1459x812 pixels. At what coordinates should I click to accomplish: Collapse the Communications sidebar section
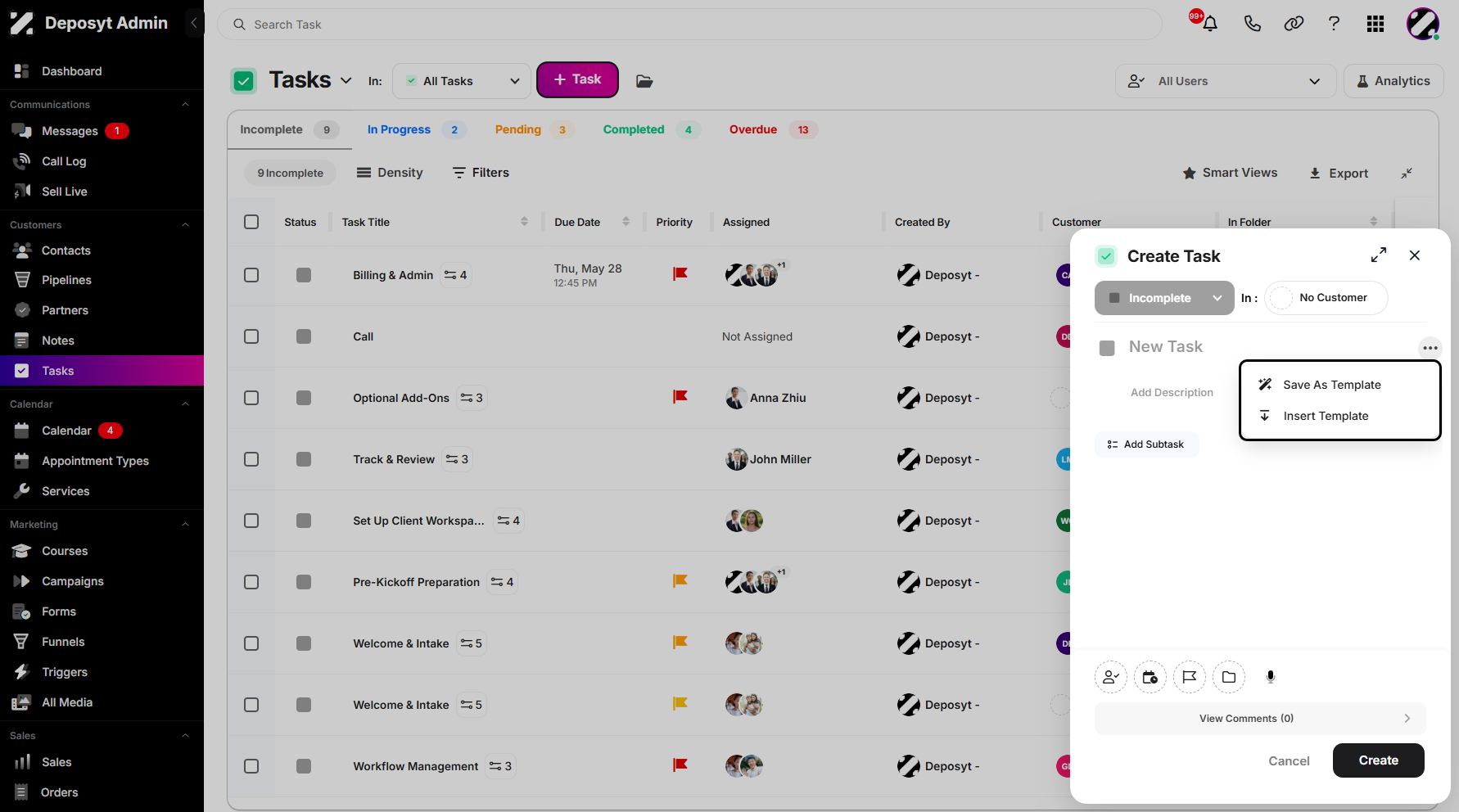185,105
